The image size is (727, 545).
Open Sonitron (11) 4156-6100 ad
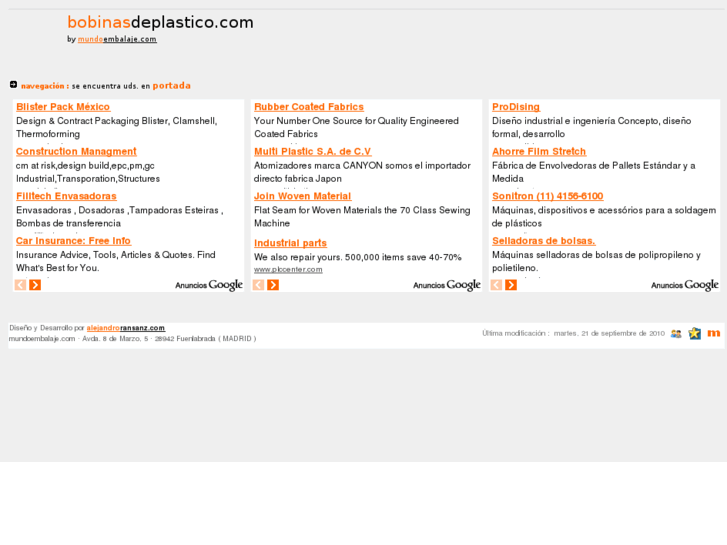(548, 196)
